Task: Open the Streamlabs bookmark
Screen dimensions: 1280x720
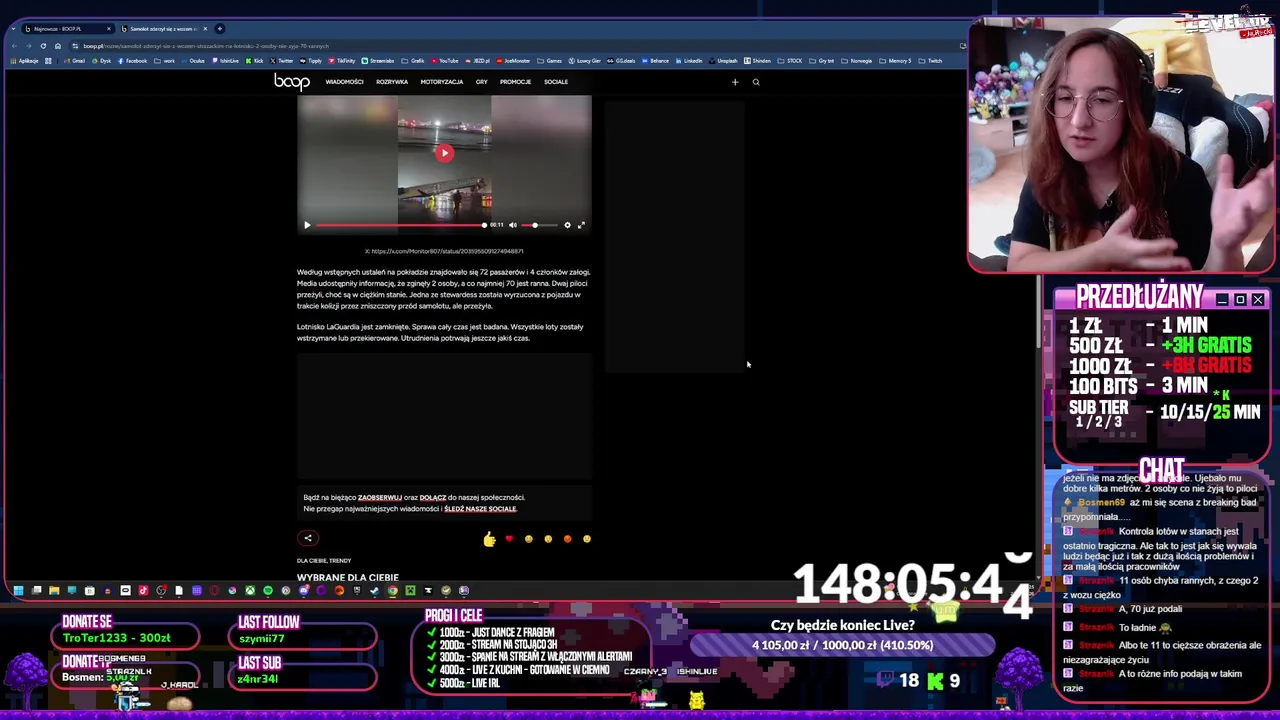Action: 378,61
